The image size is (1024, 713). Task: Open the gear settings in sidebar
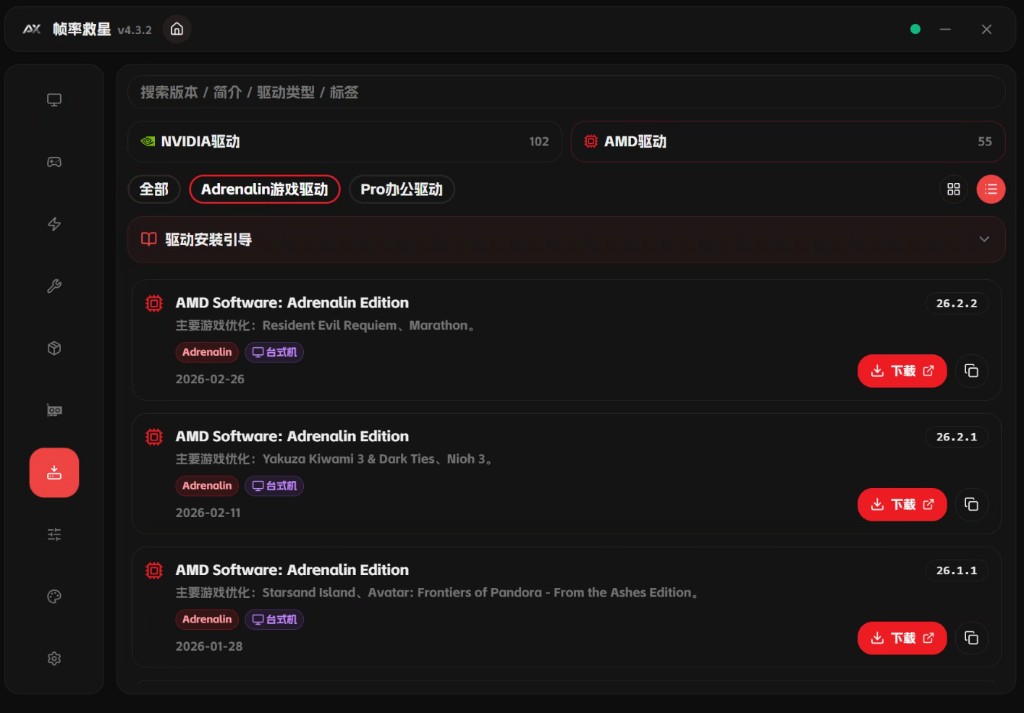(54, 658)
